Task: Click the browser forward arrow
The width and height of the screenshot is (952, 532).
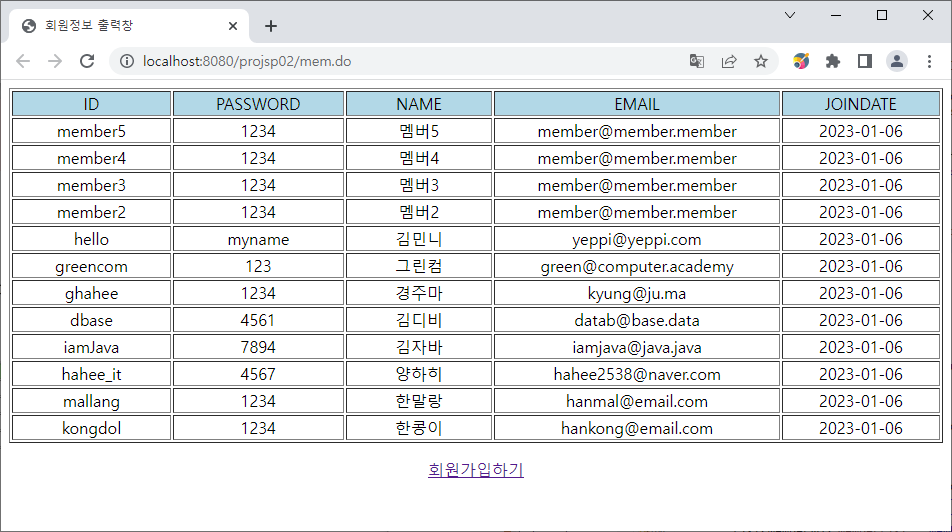Action: point(55,61)
